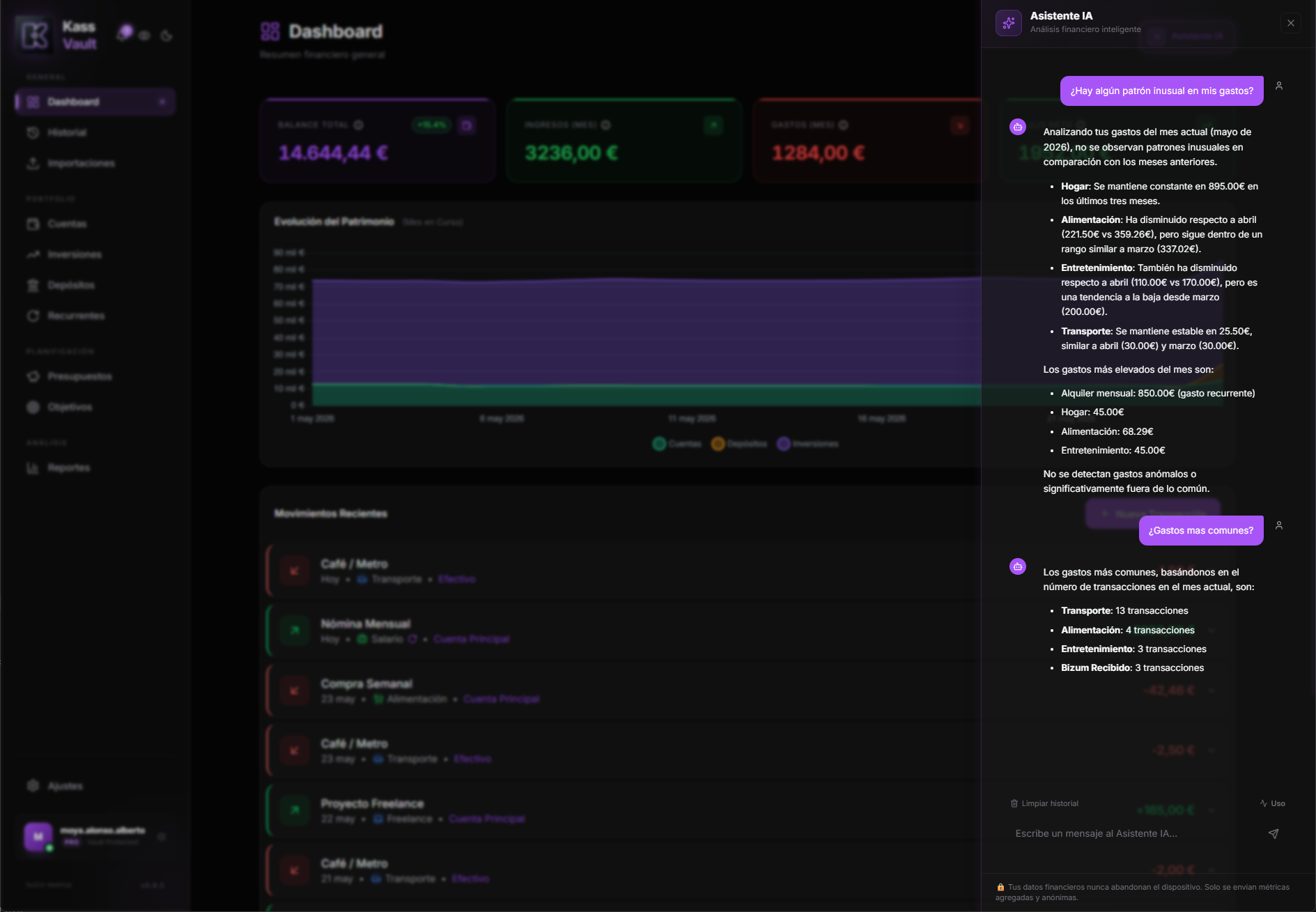Screen dimensions: 1316x912
Task: Focus the Escribe un mensaje input field
Action: 1136,833
